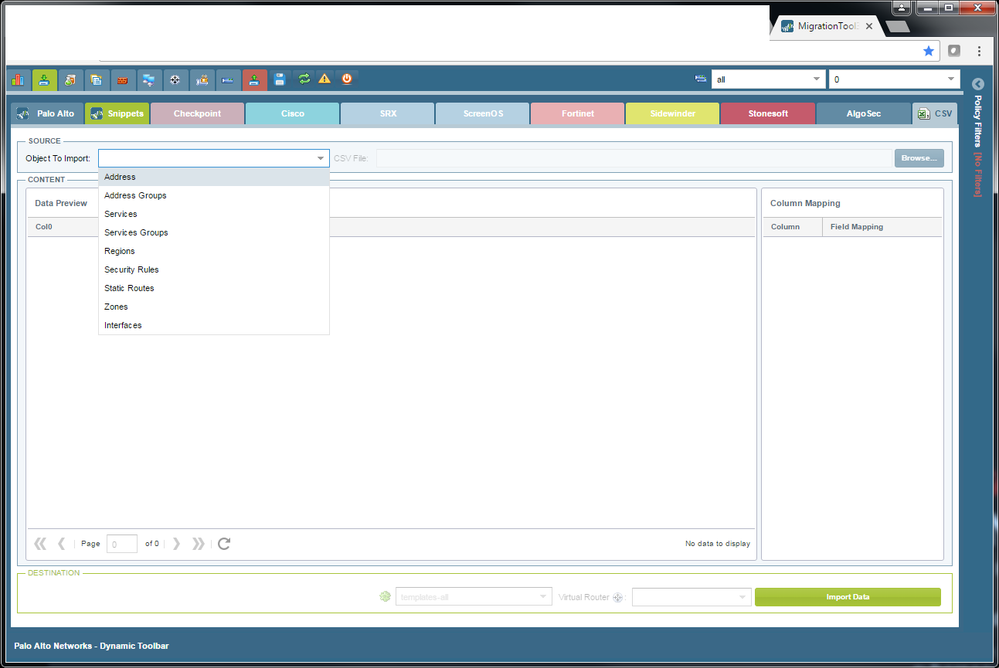Click the floppy disk save toolbar icon
Screen dimensions: 999x668
(x=278, y=79)
